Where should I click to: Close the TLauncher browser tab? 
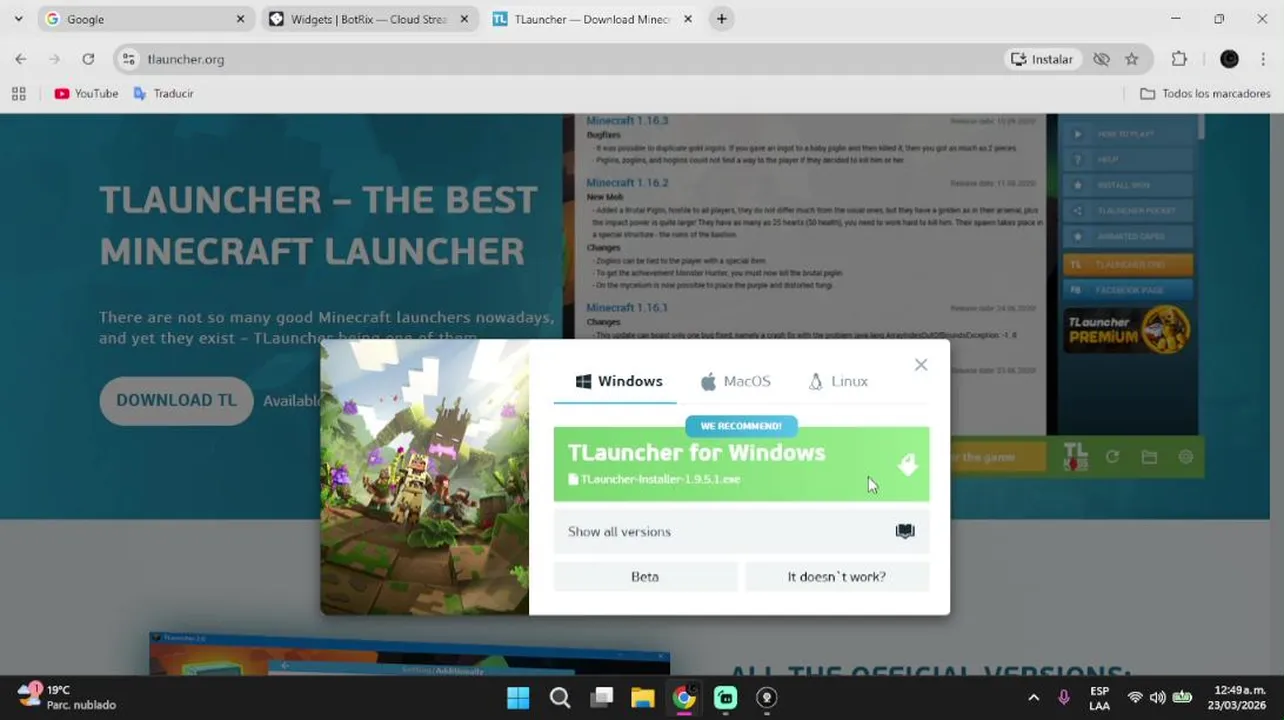coord(687,19)
